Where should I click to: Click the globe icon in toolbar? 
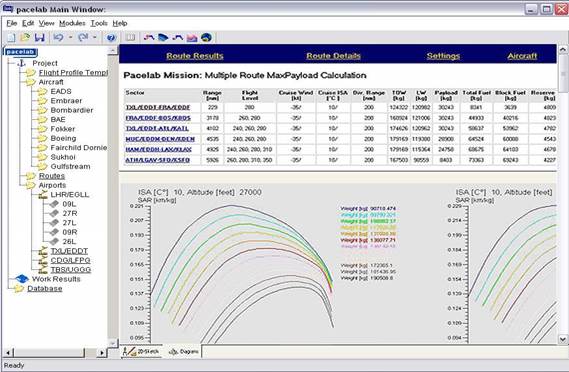coord(206,37)
